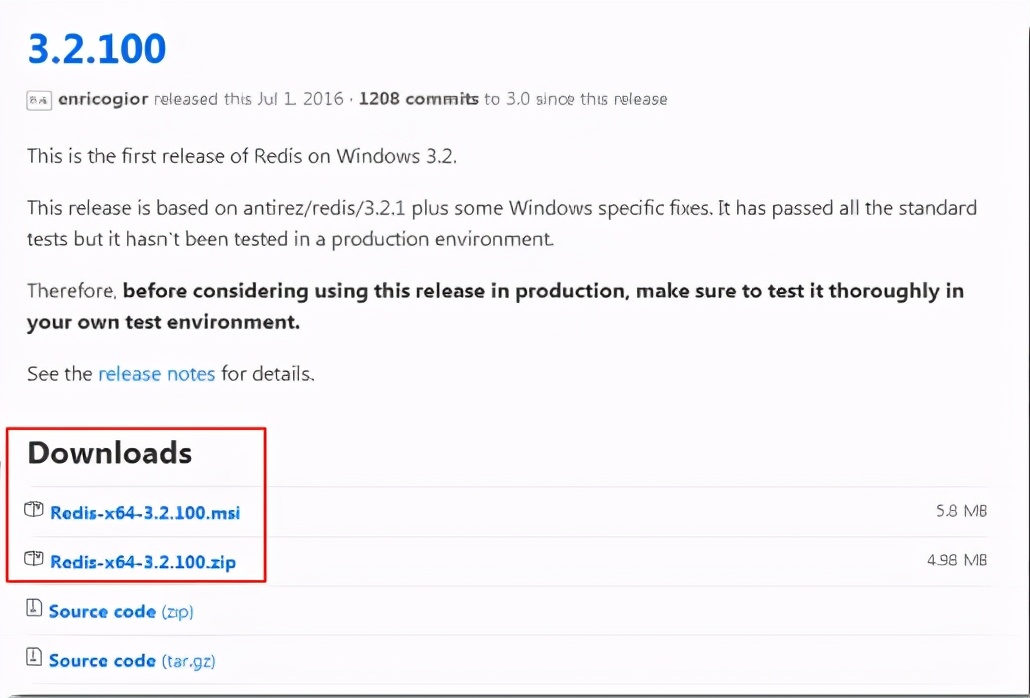Click the "first release of Redis on Windows" sentence
The image size is (1030, 698).
pyautogui.click(x=241, y=156)
